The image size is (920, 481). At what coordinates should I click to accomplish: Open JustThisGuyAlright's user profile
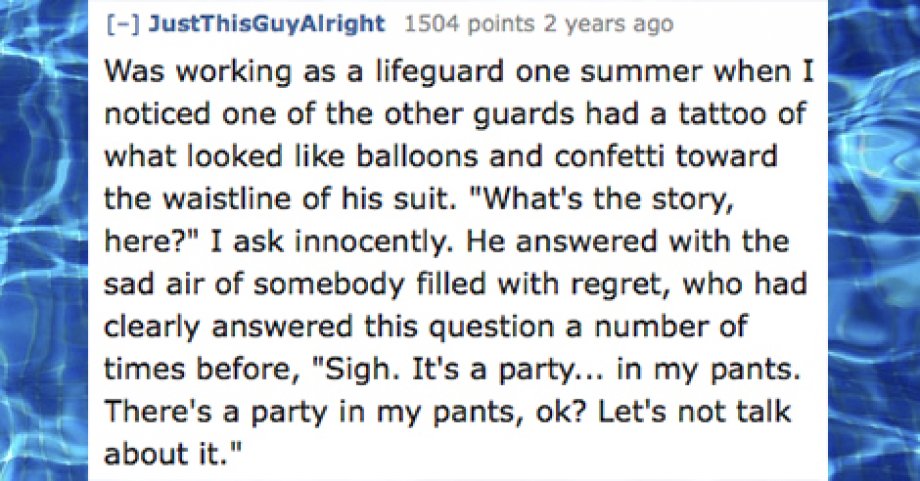(x=266, y=24)
